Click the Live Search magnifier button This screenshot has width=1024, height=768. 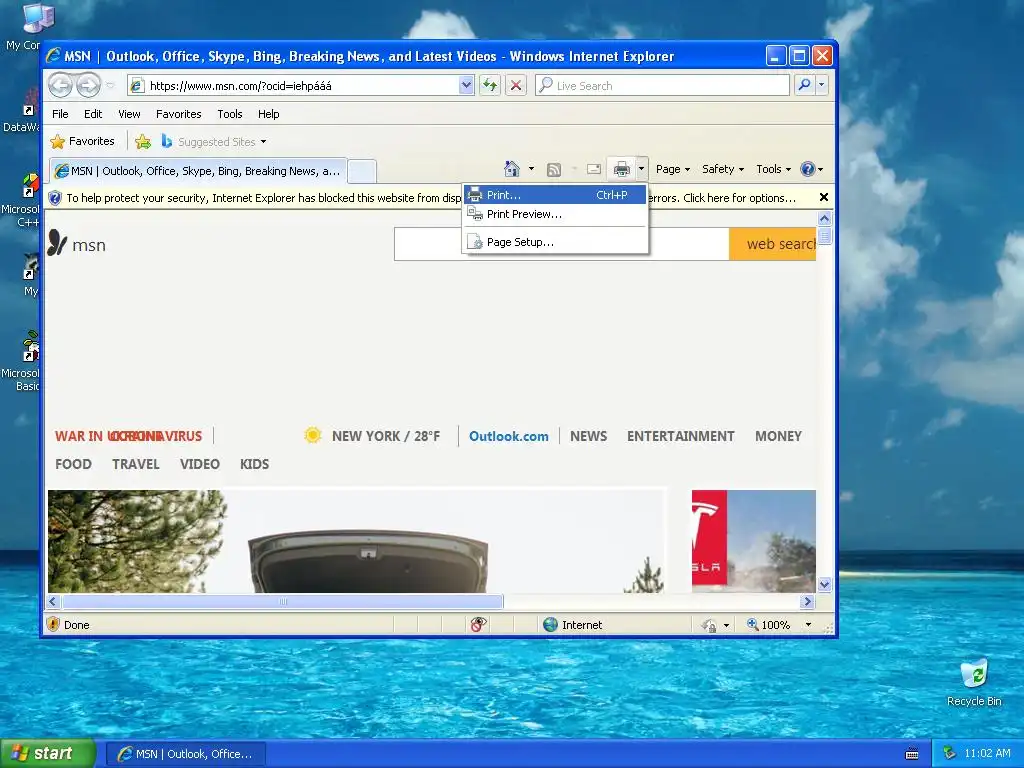tap(805, 85)
